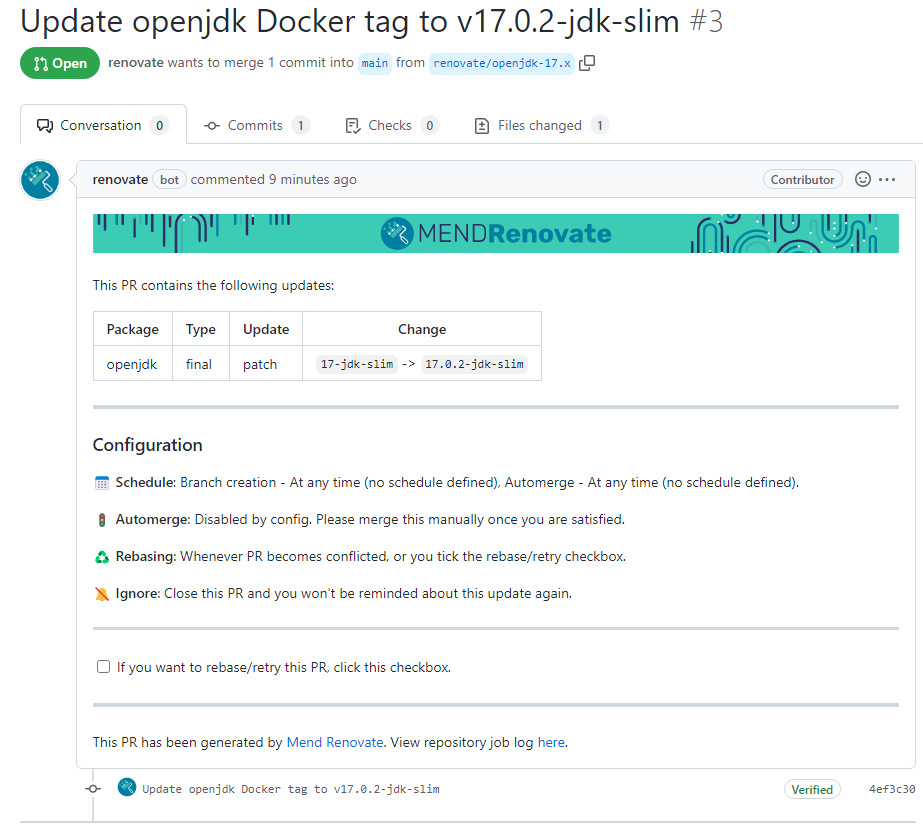This screenshot has width=923, height=833.
Task: Click the 'bot' label next to renovate
Action: click(x=170, y=180)
